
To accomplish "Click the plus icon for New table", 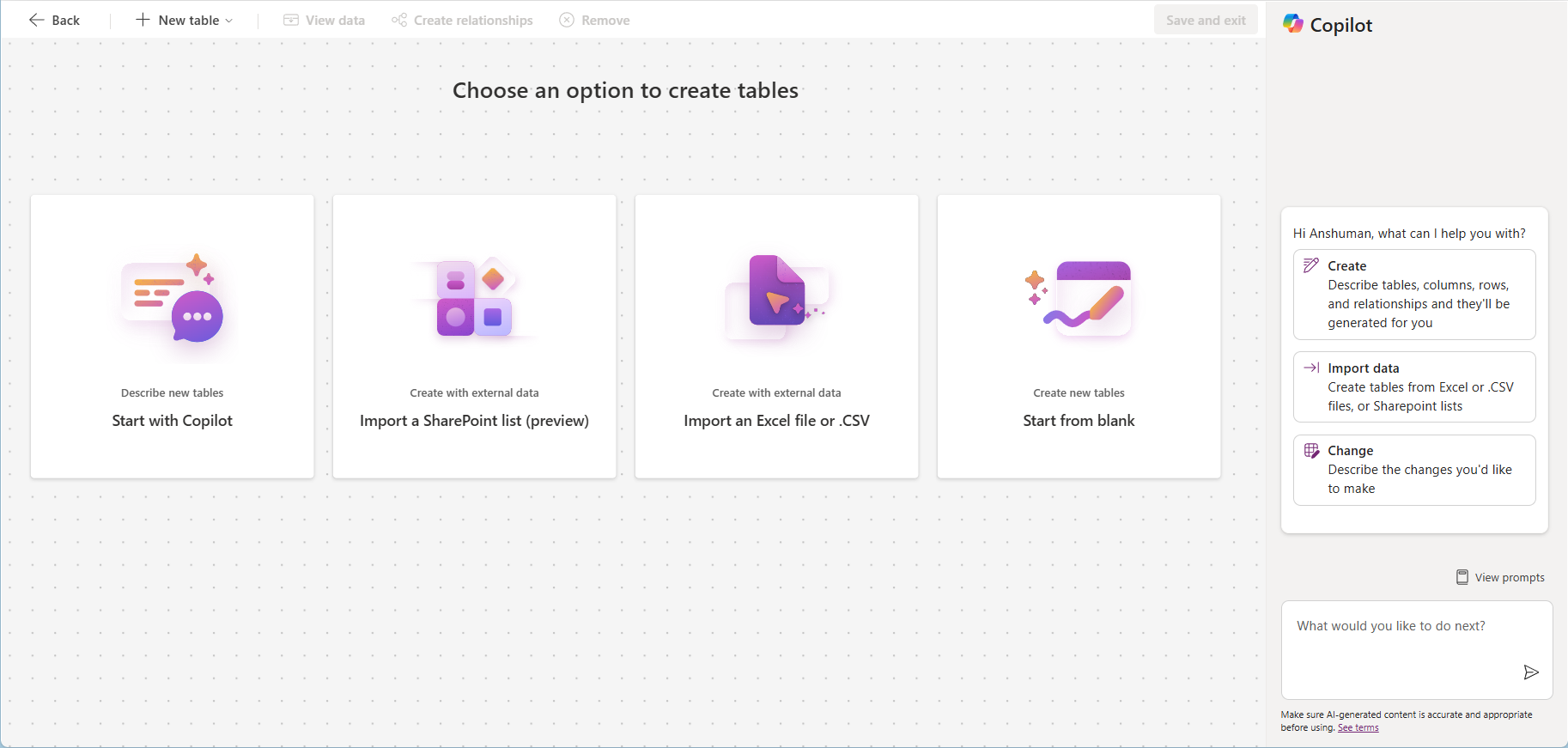I will point(143,20).
